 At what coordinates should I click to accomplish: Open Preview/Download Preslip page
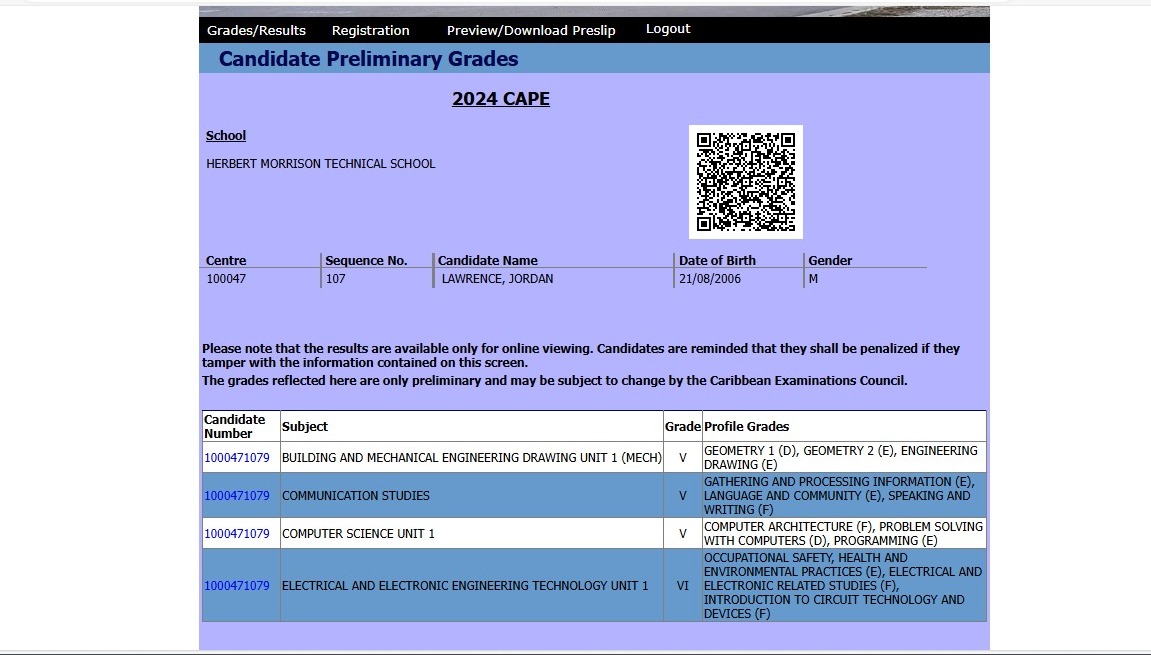point(531,30)
